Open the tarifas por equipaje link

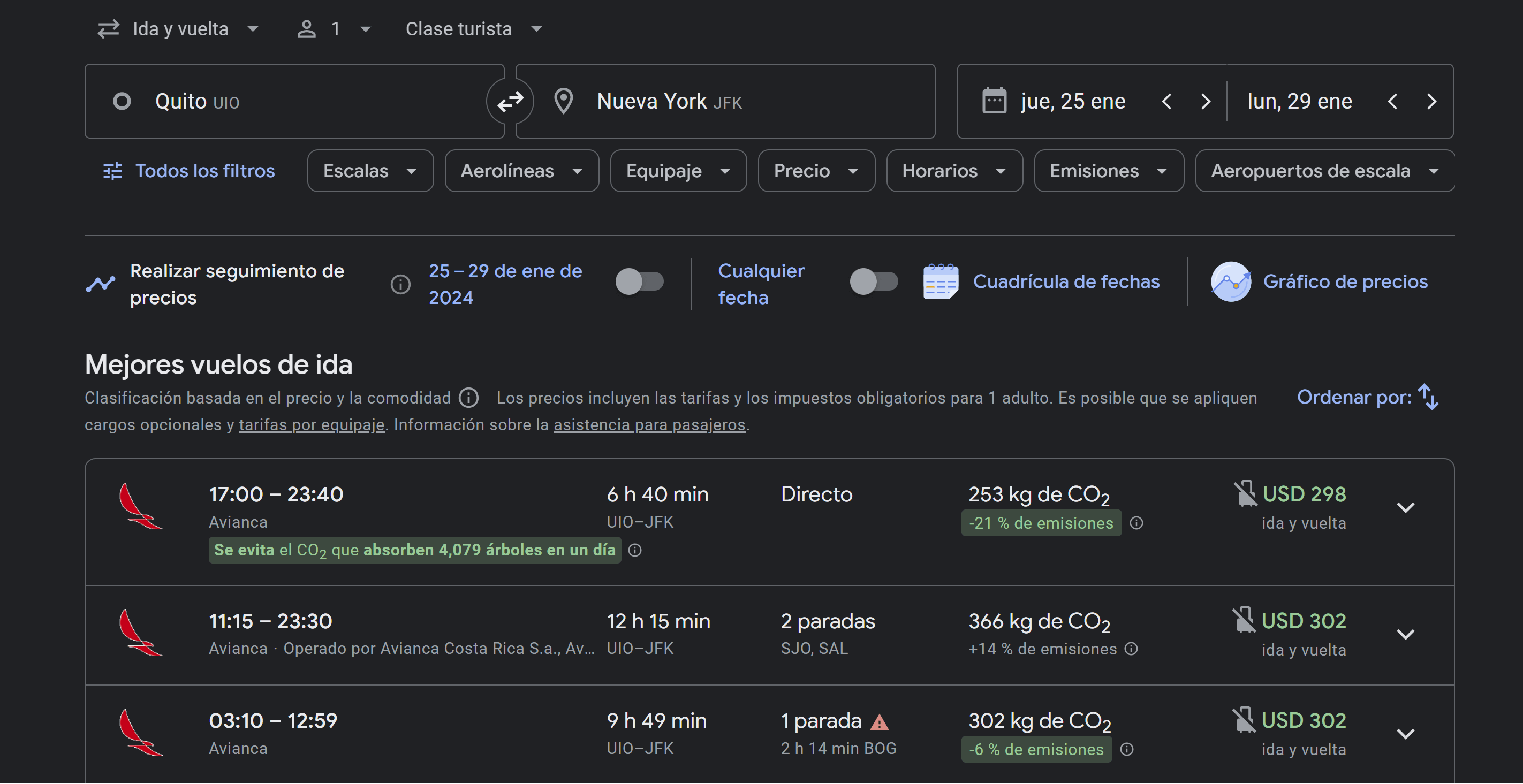click(x=312, y=425)
